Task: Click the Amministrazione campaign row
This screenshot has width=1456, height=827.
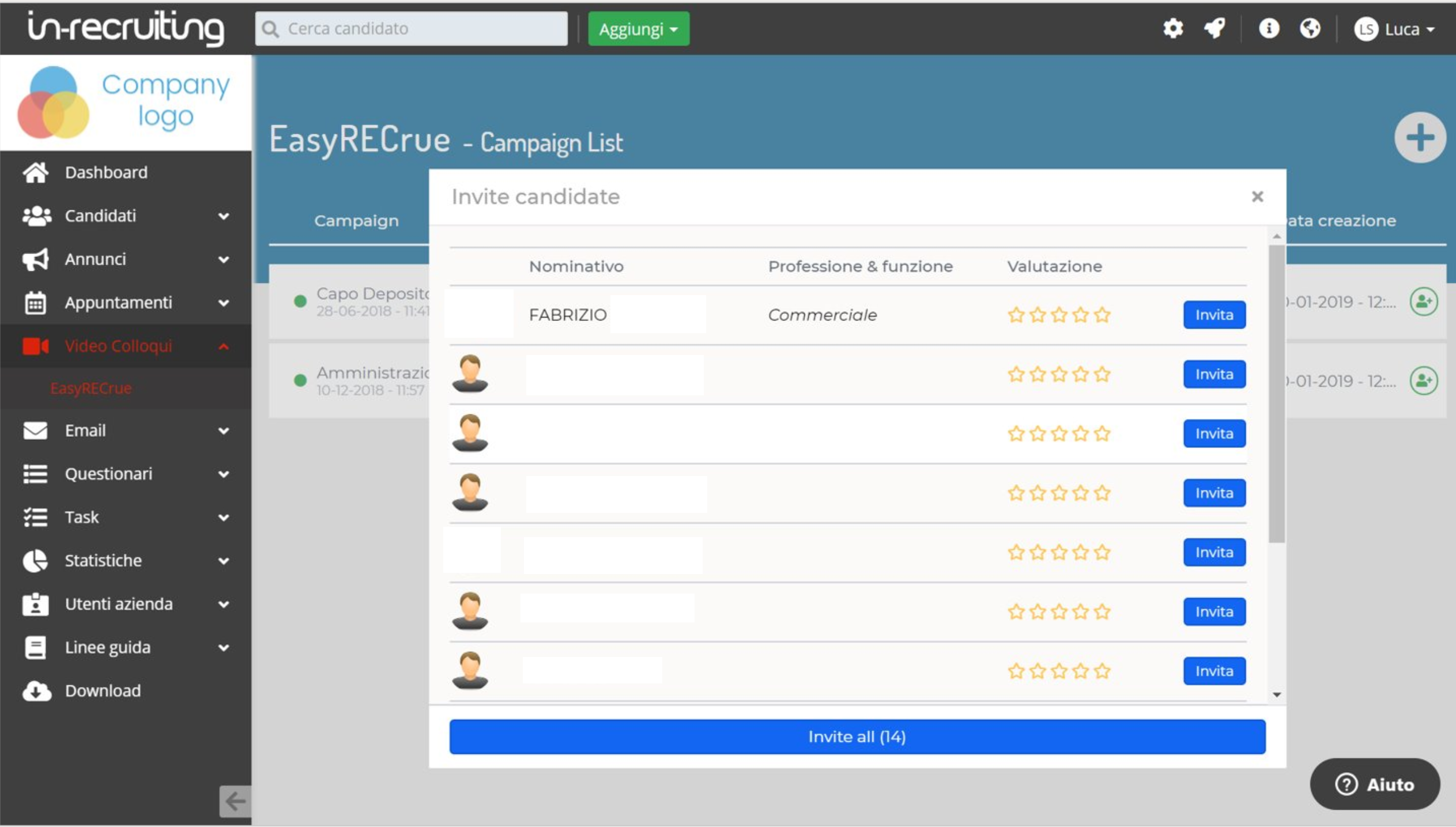Action: click(x=350, y=380)
